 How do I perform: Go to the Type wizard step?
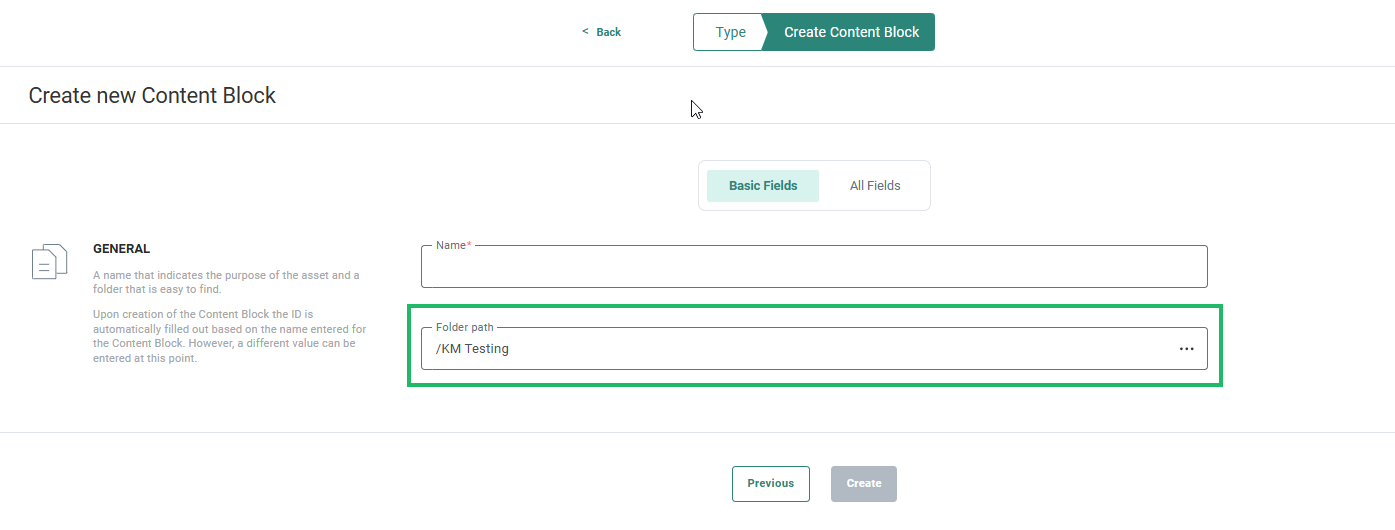[x=728, y=32]
